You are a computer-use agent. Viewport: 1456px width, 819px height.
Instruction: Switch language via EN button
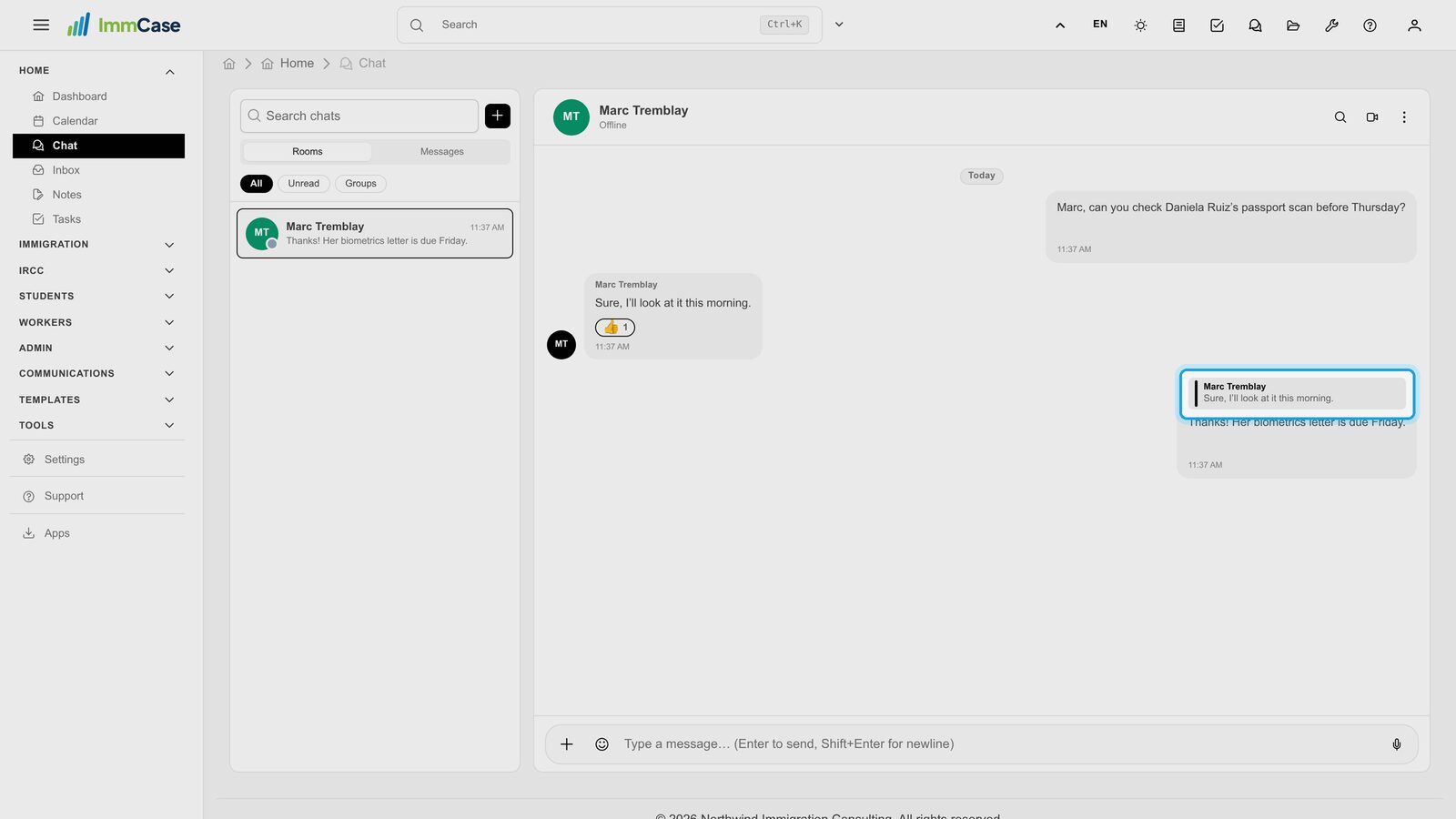pyautogui.click(x=1100, y=25)
